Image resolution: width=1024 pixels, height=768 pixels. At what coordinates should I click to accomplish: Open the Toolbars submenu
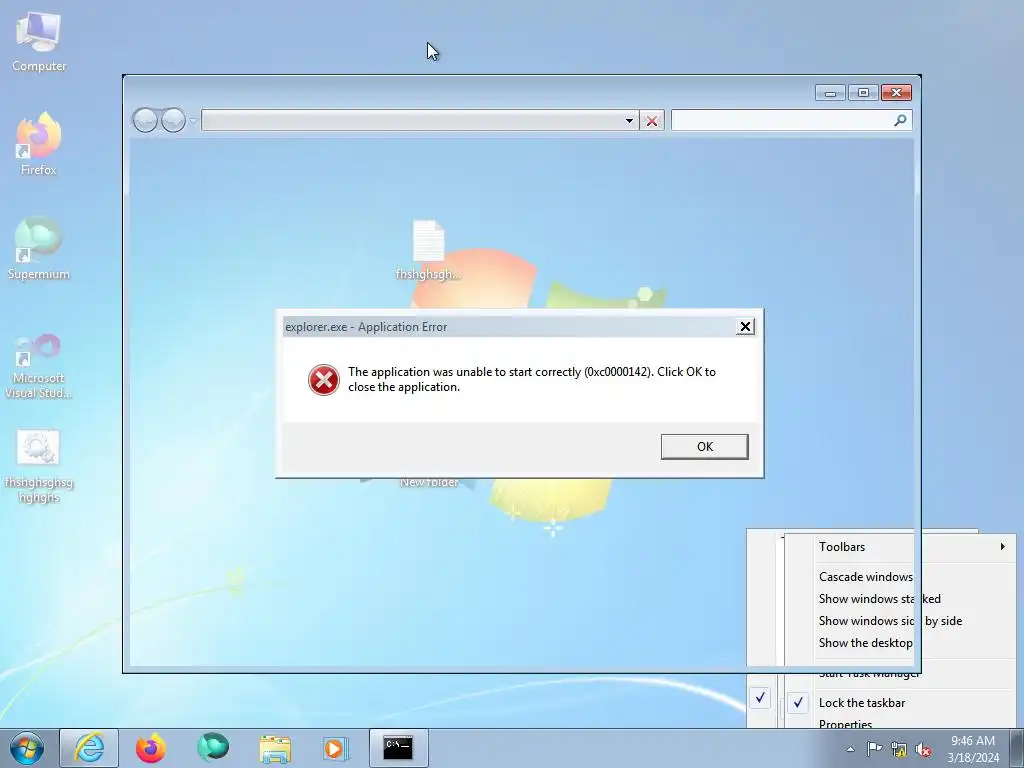click(x=901, y=547)
